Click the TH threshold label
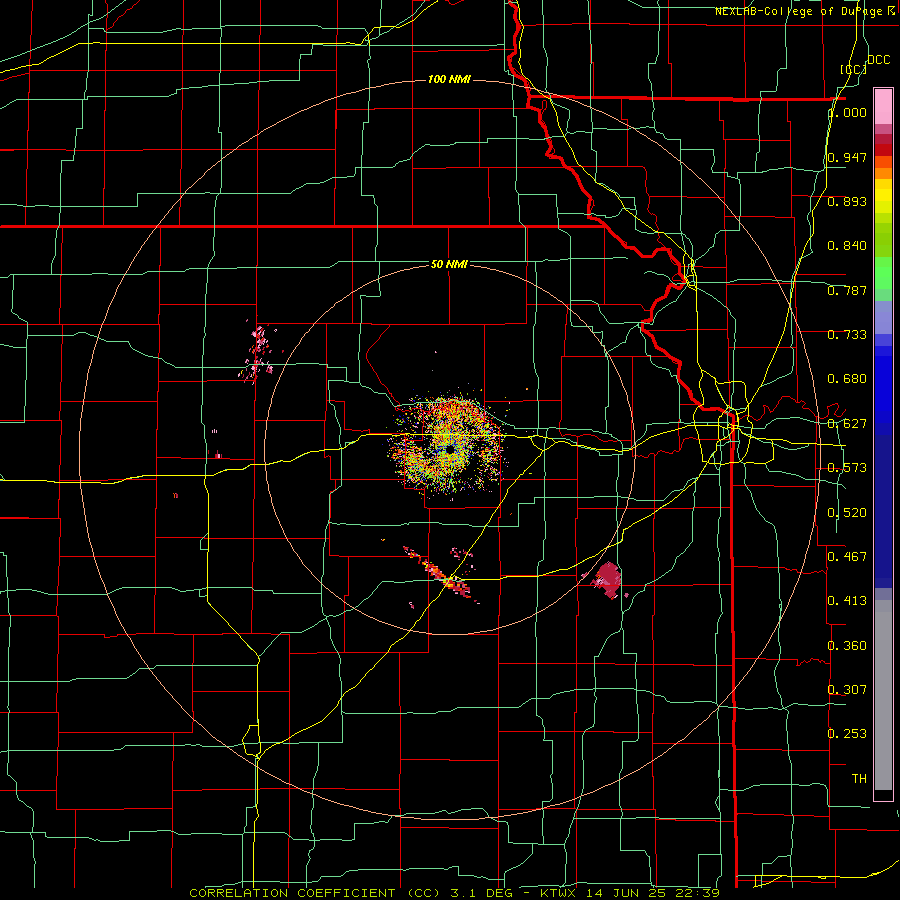The image size is (900, 900). point(859,779)
